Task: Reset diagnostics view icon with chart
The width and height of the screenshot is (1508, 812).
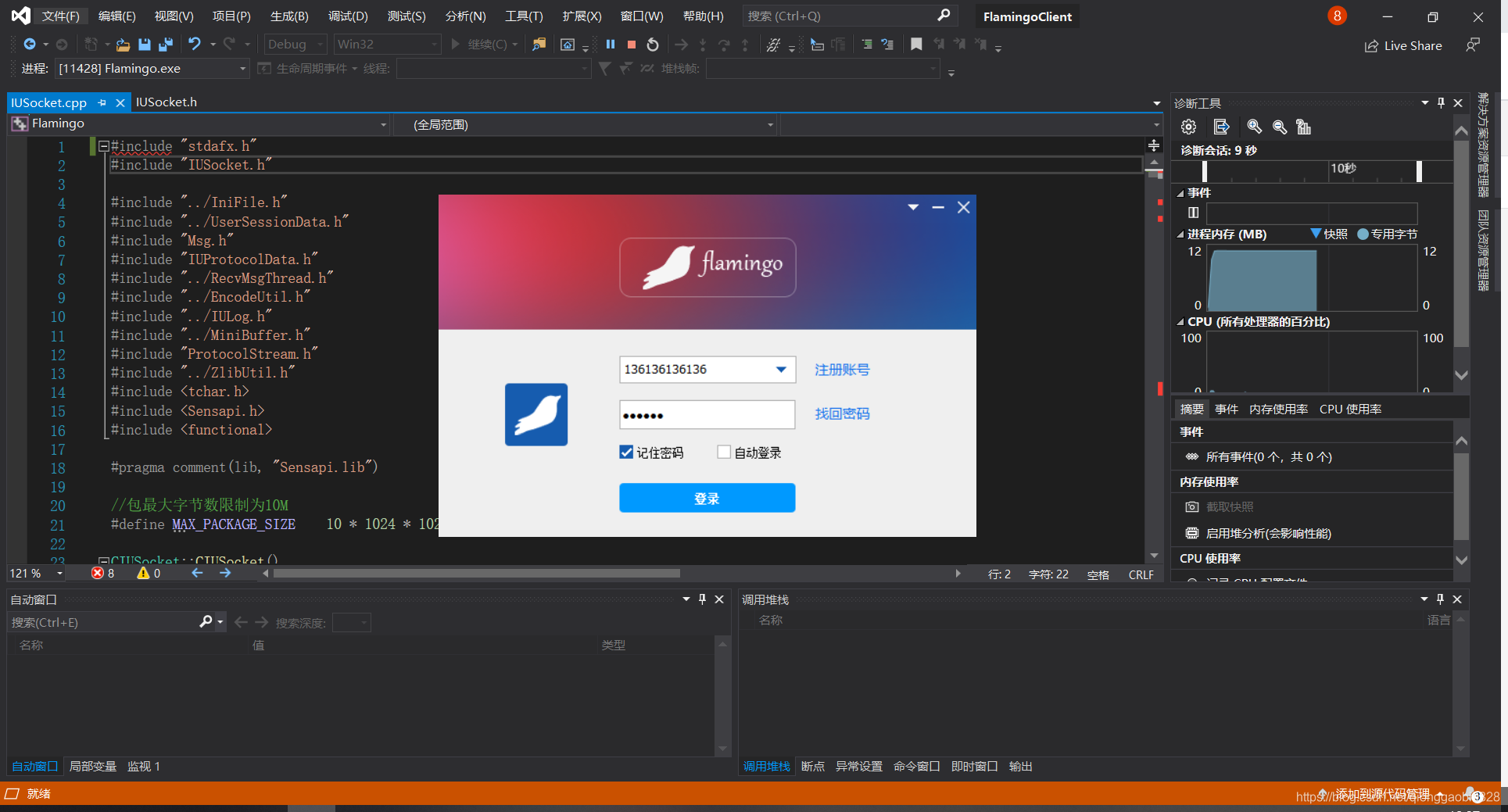Action: coord(1303,127)
